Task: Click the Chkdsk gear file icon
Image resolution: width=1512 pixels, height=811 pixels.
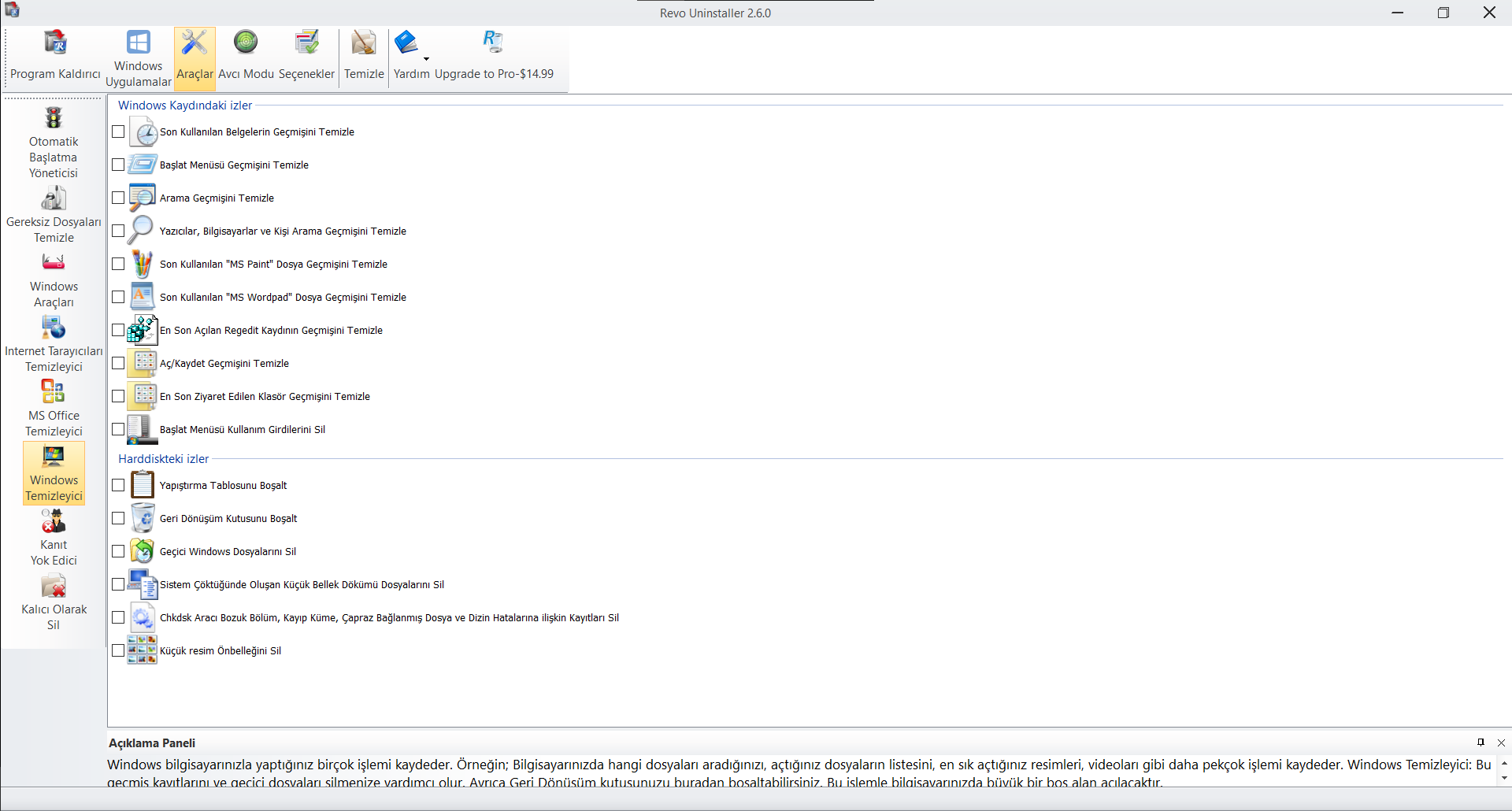Action: (143, 617)
